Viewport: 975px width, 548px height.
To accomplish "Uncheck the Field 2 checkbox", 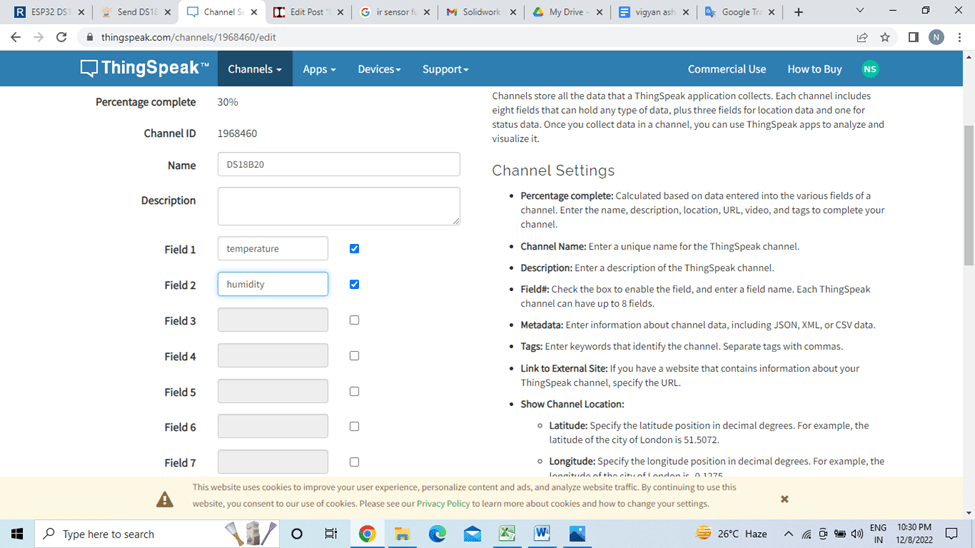I will point(354,284).
